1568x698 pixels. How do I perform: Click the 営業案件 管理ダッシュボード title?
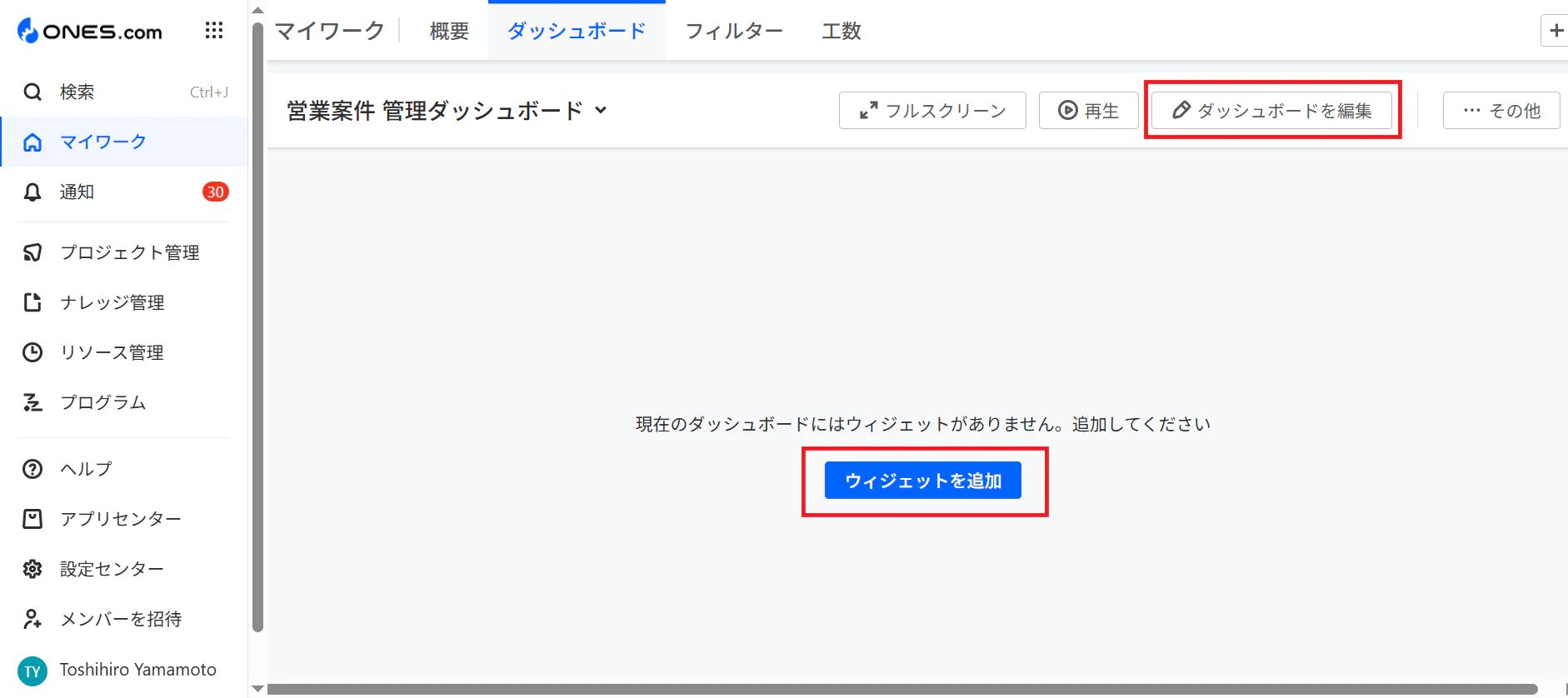tap(435, 110)
